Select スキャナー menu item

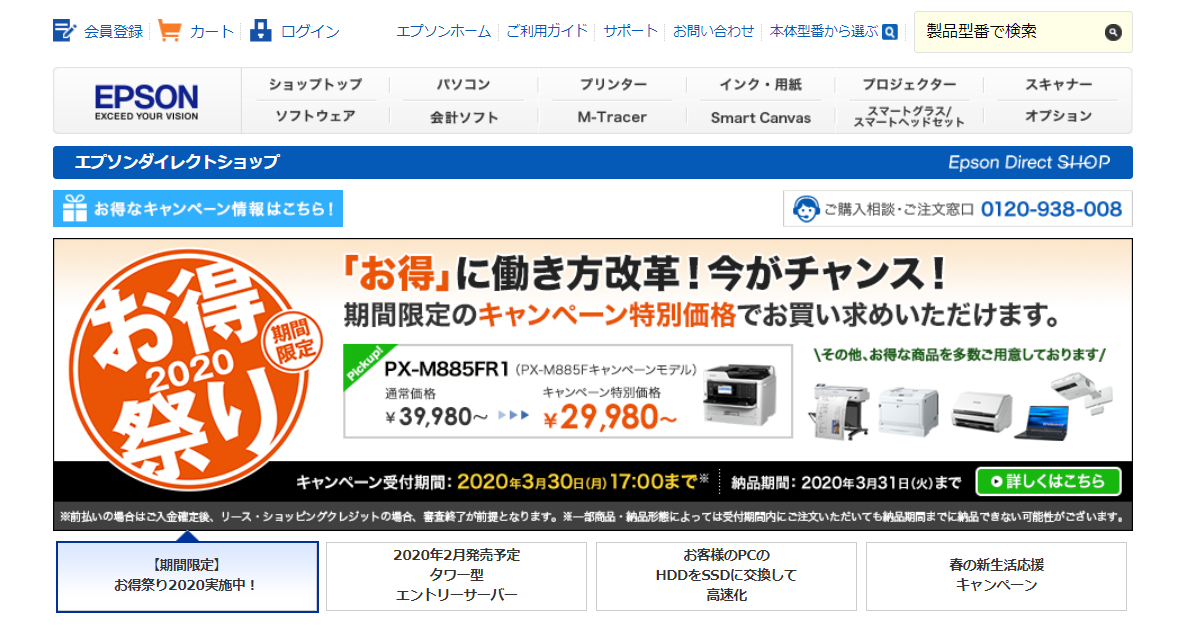point(1058,85)
